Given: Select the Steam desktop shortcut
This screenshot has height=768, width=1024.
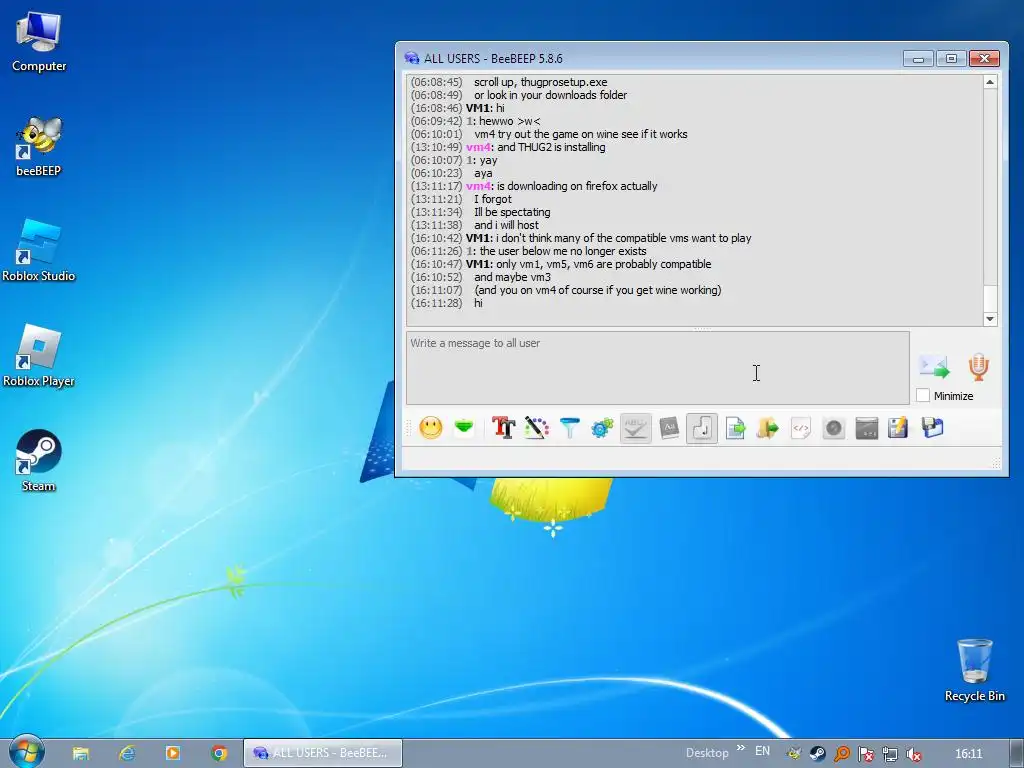Looking at the screenshot, I should point(39,461).
